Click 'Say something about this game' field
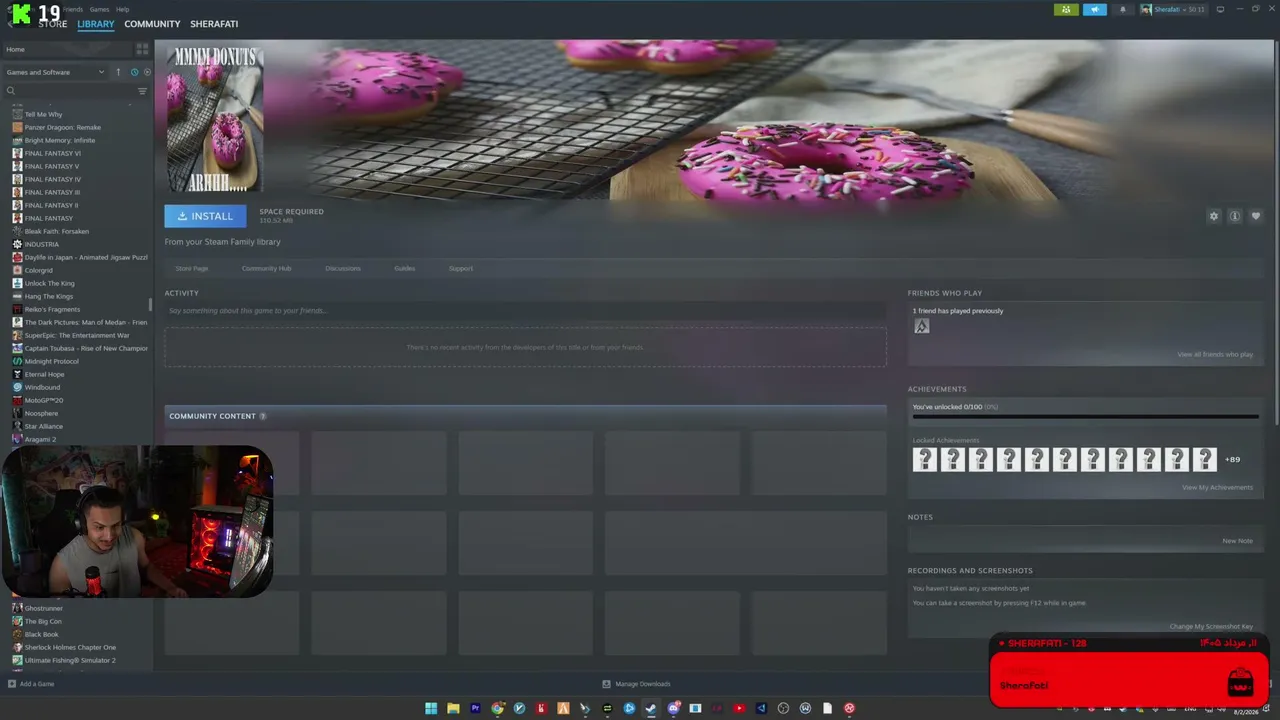The image size is (1280, 720). point(525,311)
